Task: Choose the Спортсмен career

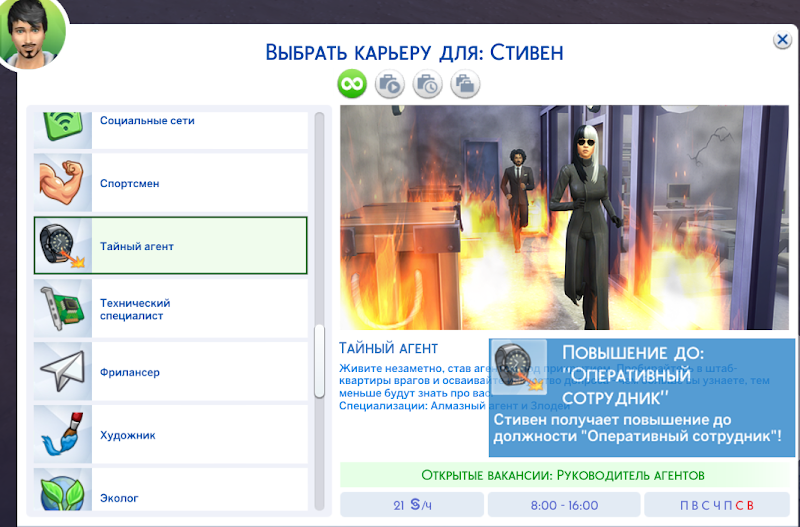Action: (x=171, y=183)
